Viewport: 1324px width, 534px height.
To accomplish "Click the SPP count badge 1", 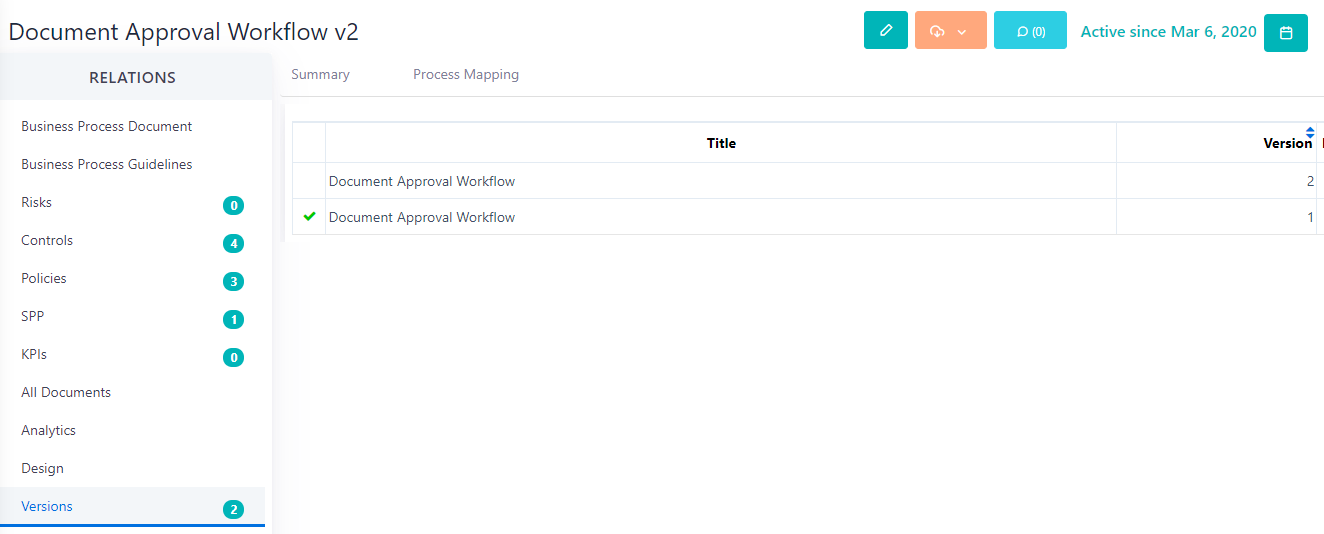I will (x=233, y=320).
